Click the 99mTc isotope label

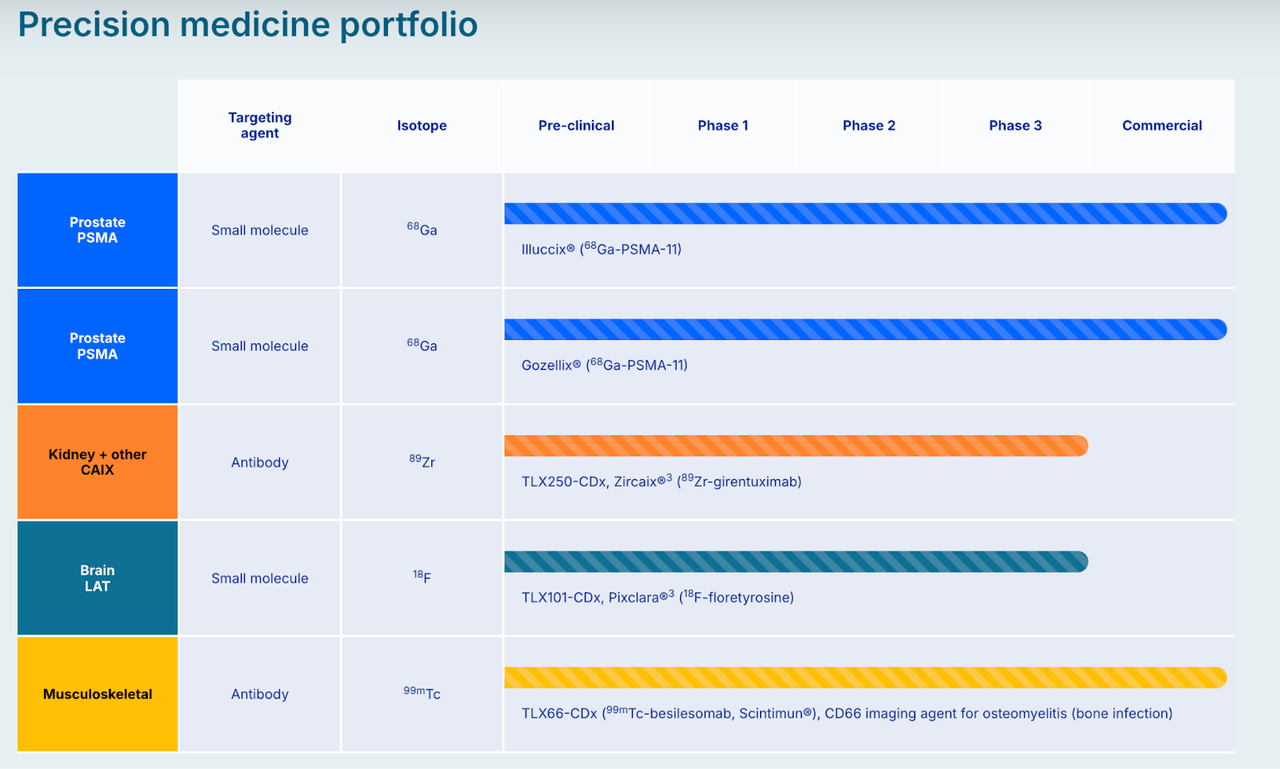421,693
